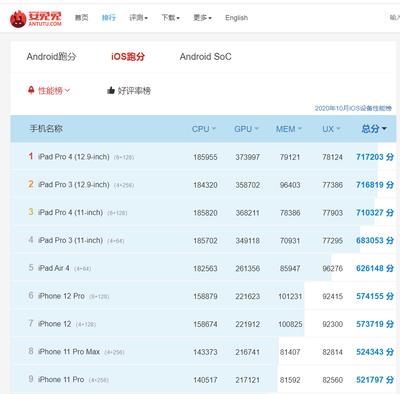Click GPU score 217121

pyautogui.click(x=248, y=380)
